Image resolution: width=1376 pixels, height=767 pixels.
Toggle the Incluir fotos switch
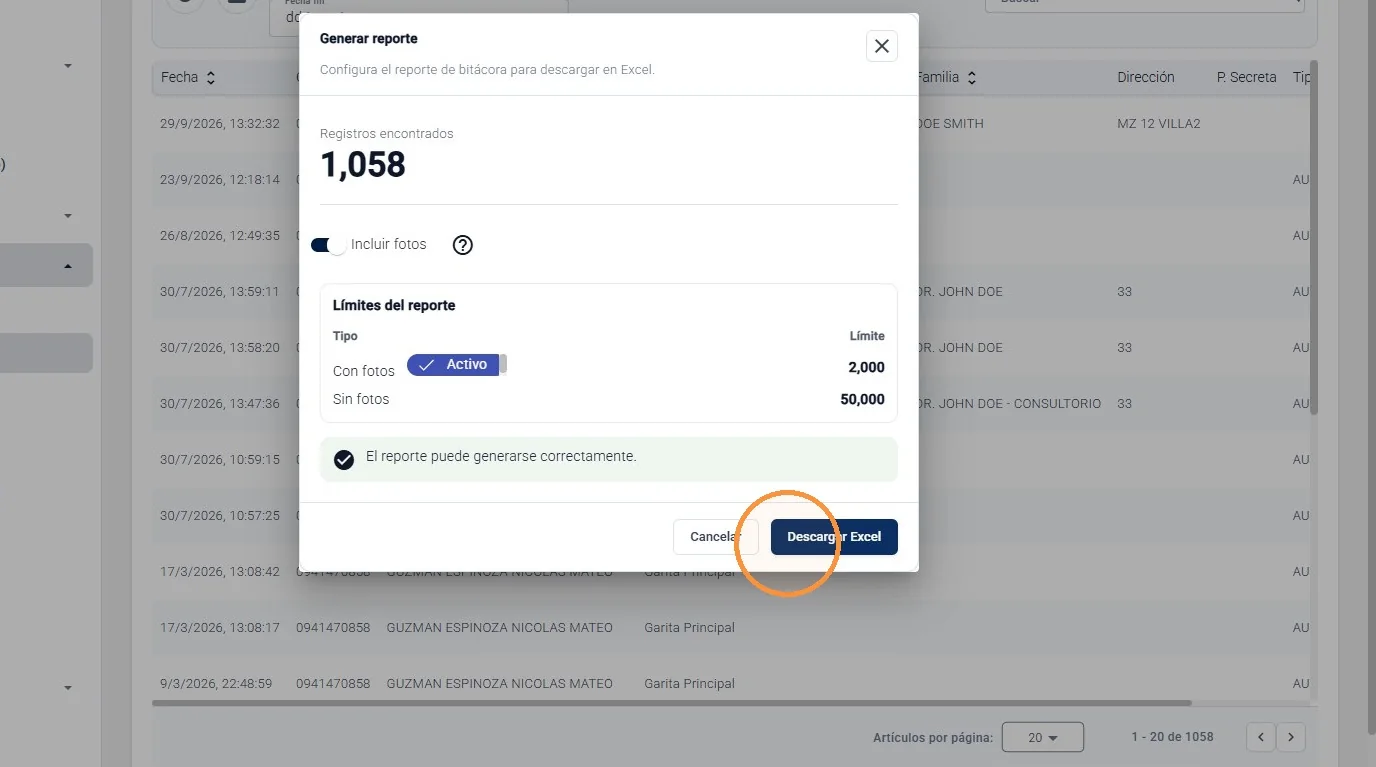[328, 245]
